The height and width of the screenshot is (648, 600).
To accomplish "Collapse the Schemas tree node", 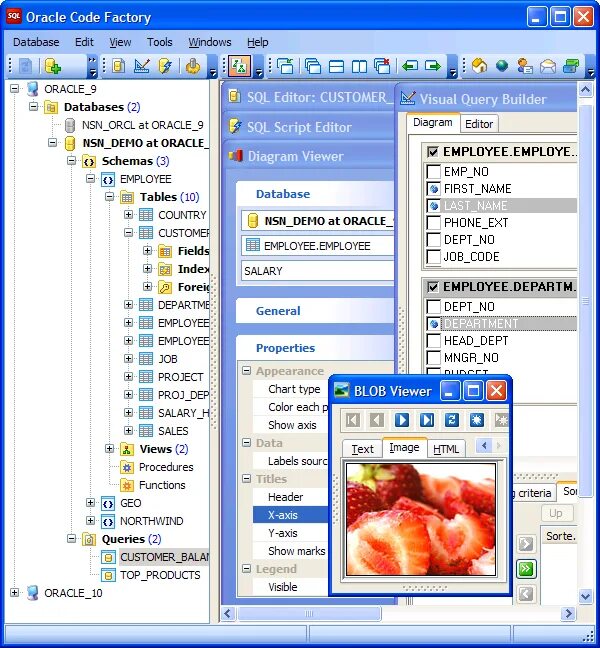I will click(71, 160).
